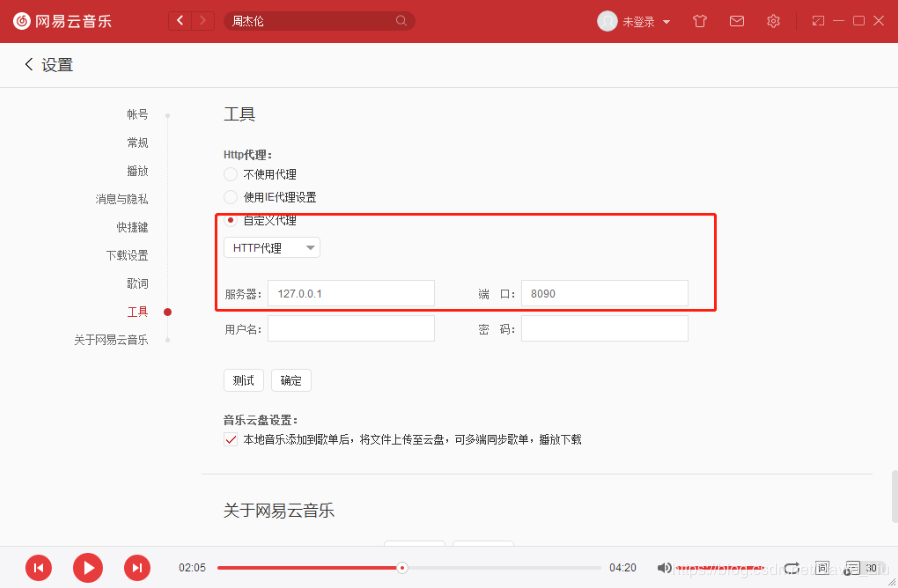
Task: Uncheck the cloud upload sync checkbox
Action: (x=230, y=439)
